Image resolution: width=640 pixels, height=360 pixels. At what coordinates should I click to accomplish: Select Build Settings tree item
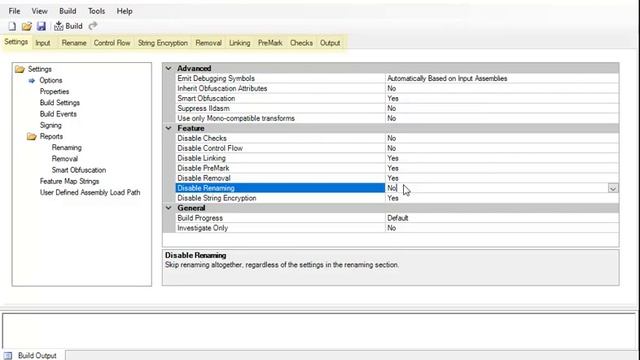point(60,103)
